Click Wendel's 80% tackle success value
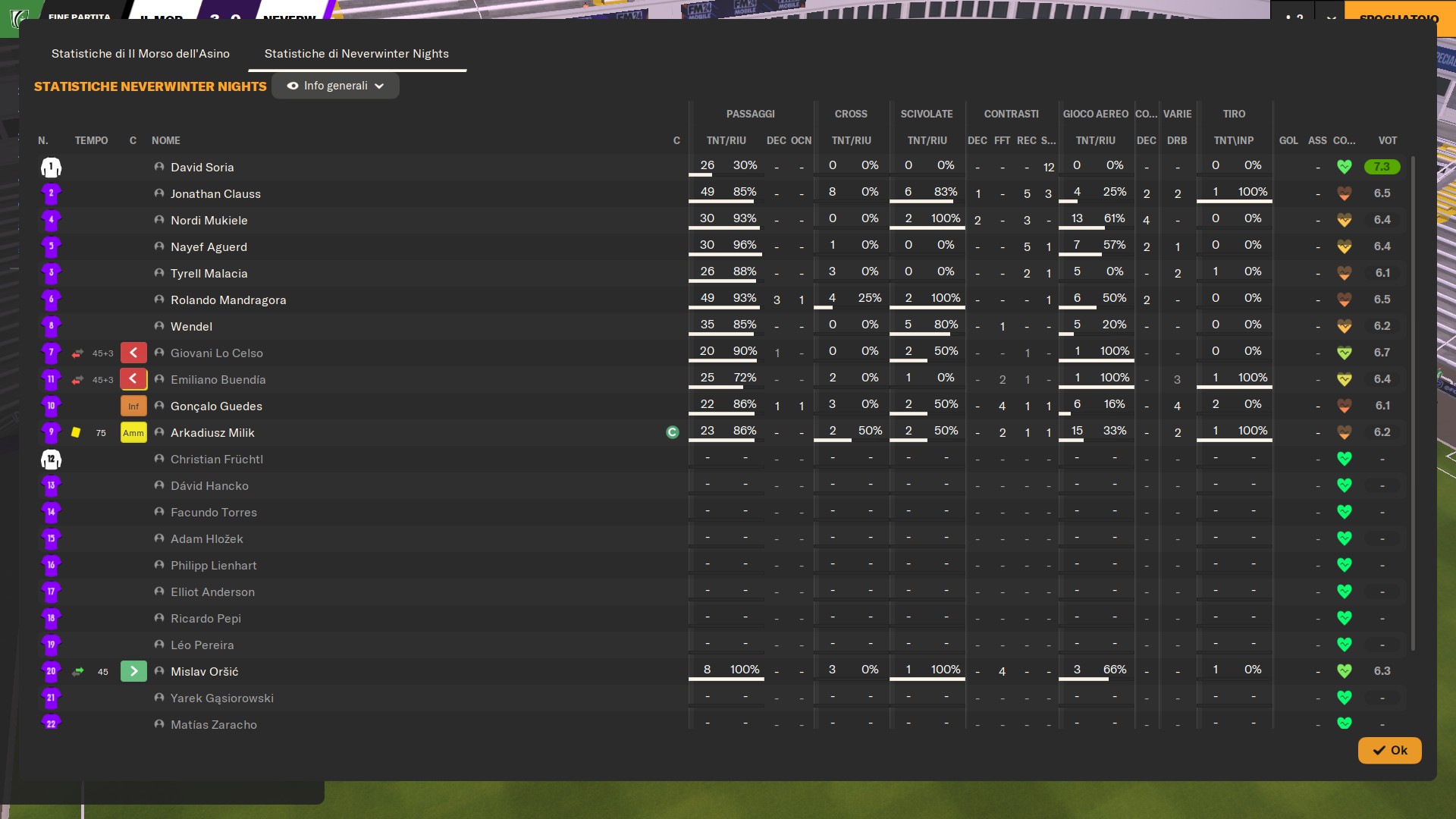The width and height of the screenshot is (1456, 819). pyautogui.click(x=946, y=325)
